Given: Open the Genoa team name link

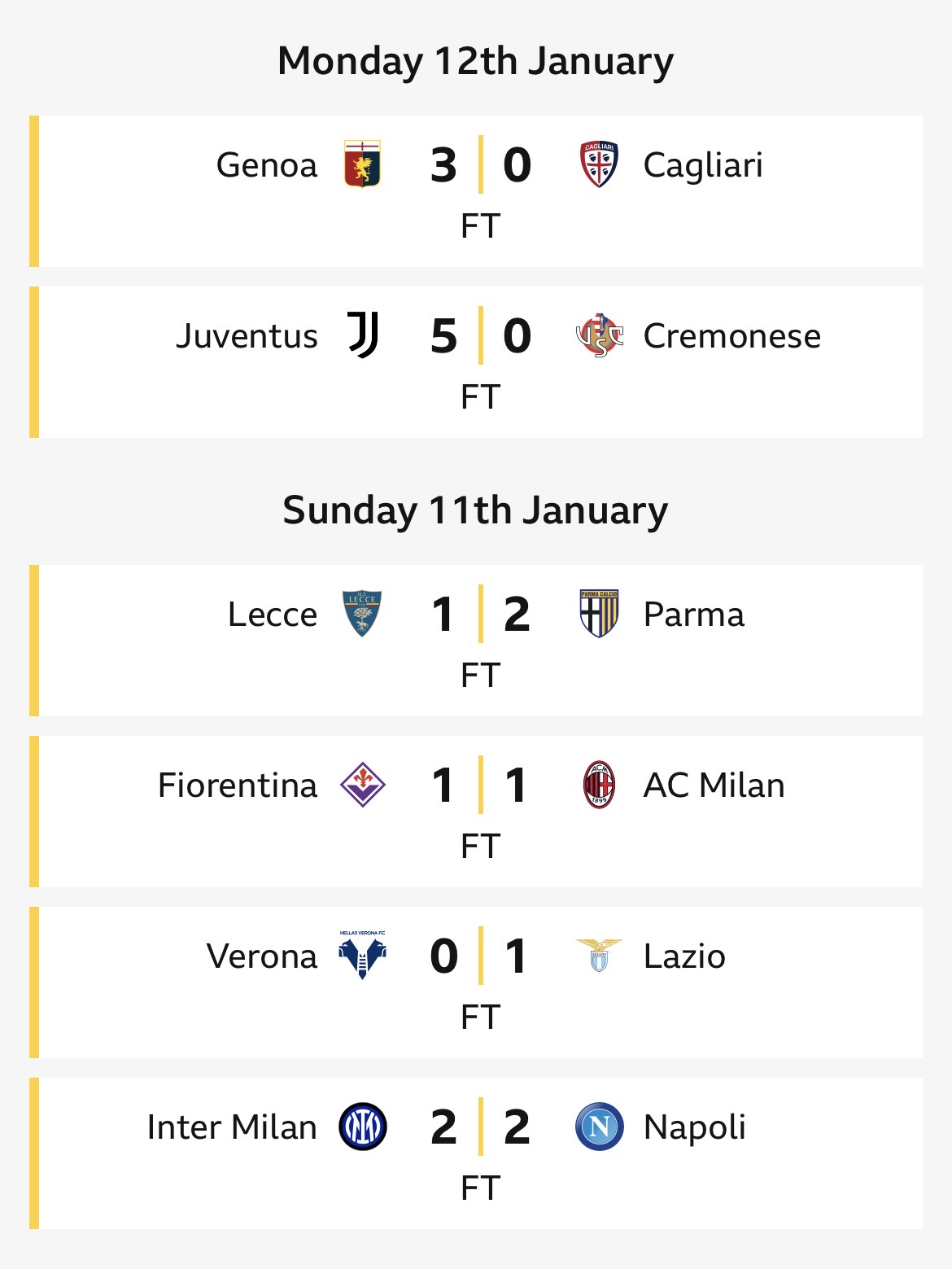Looking at the screenshot, I should coord(267,165).
